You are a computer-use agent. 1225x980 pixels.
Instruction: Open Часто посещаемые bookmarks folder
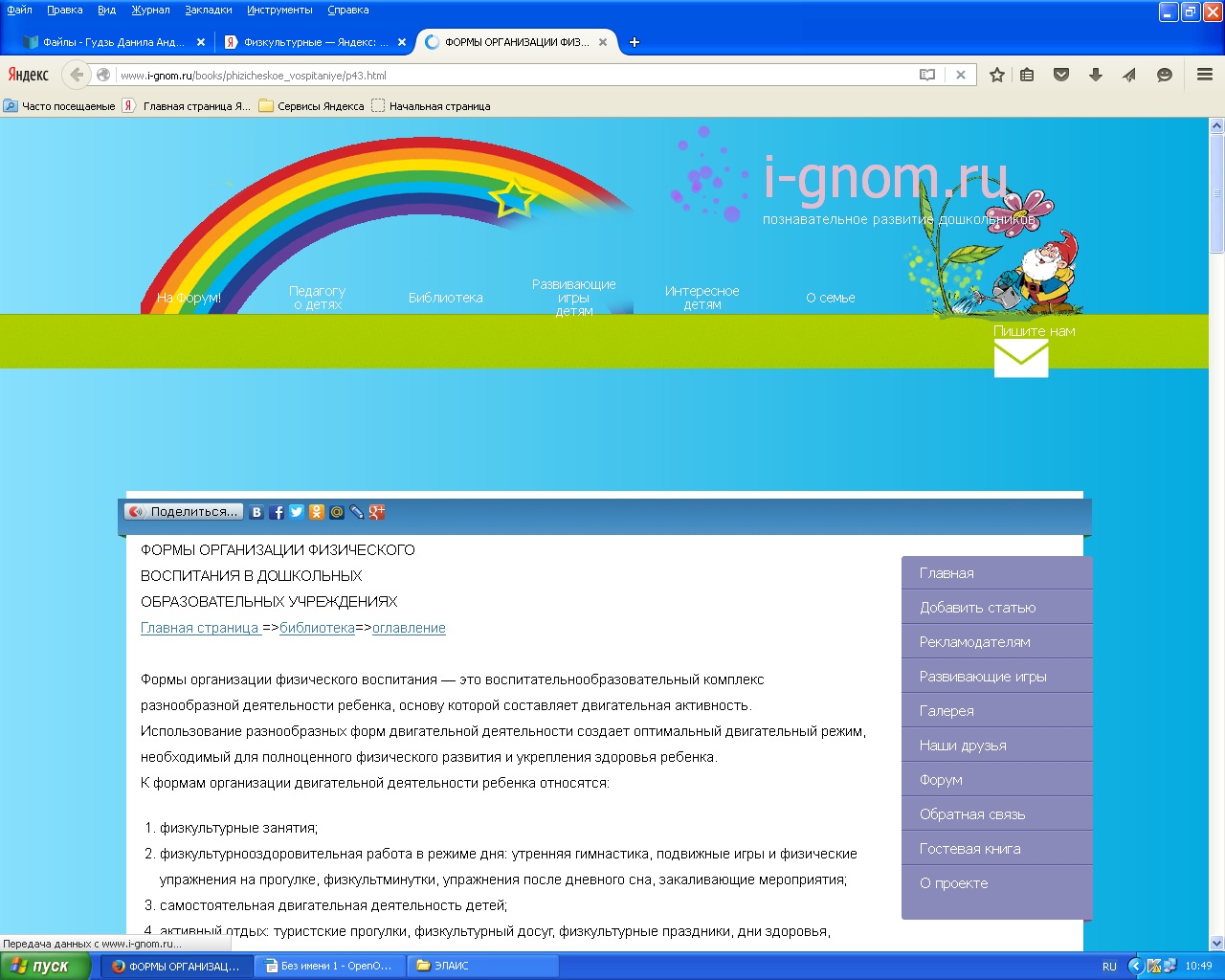coord(59,106)
